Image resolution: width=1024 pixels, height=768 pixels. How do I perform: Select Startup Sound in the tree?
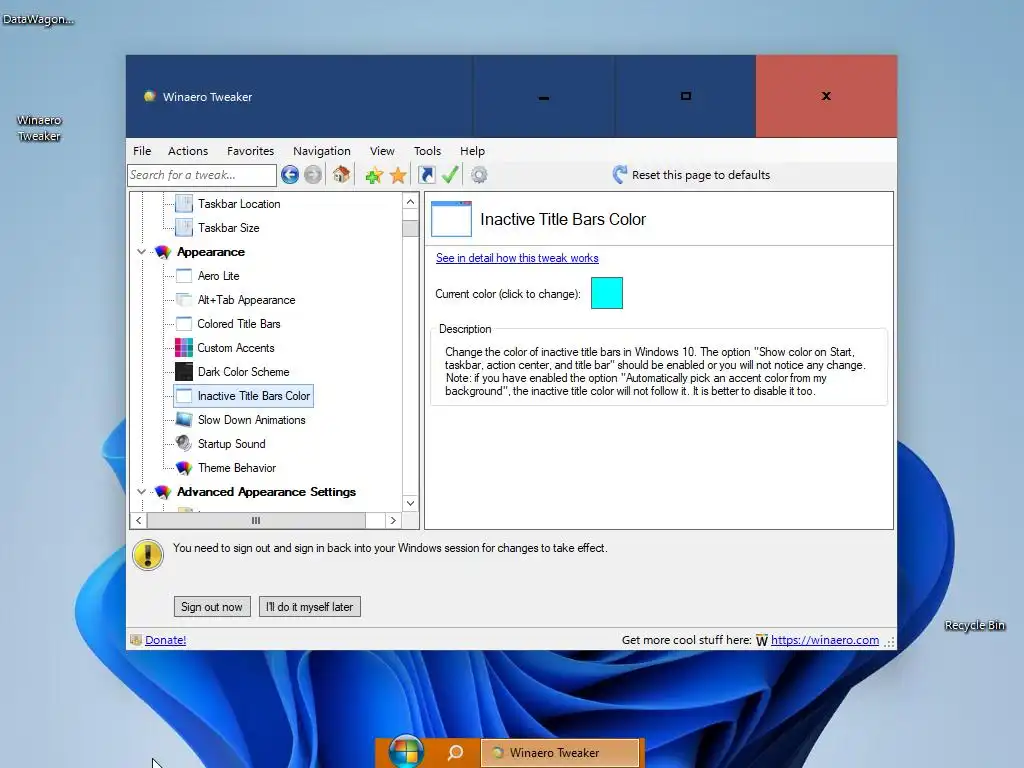coord(232,443)
